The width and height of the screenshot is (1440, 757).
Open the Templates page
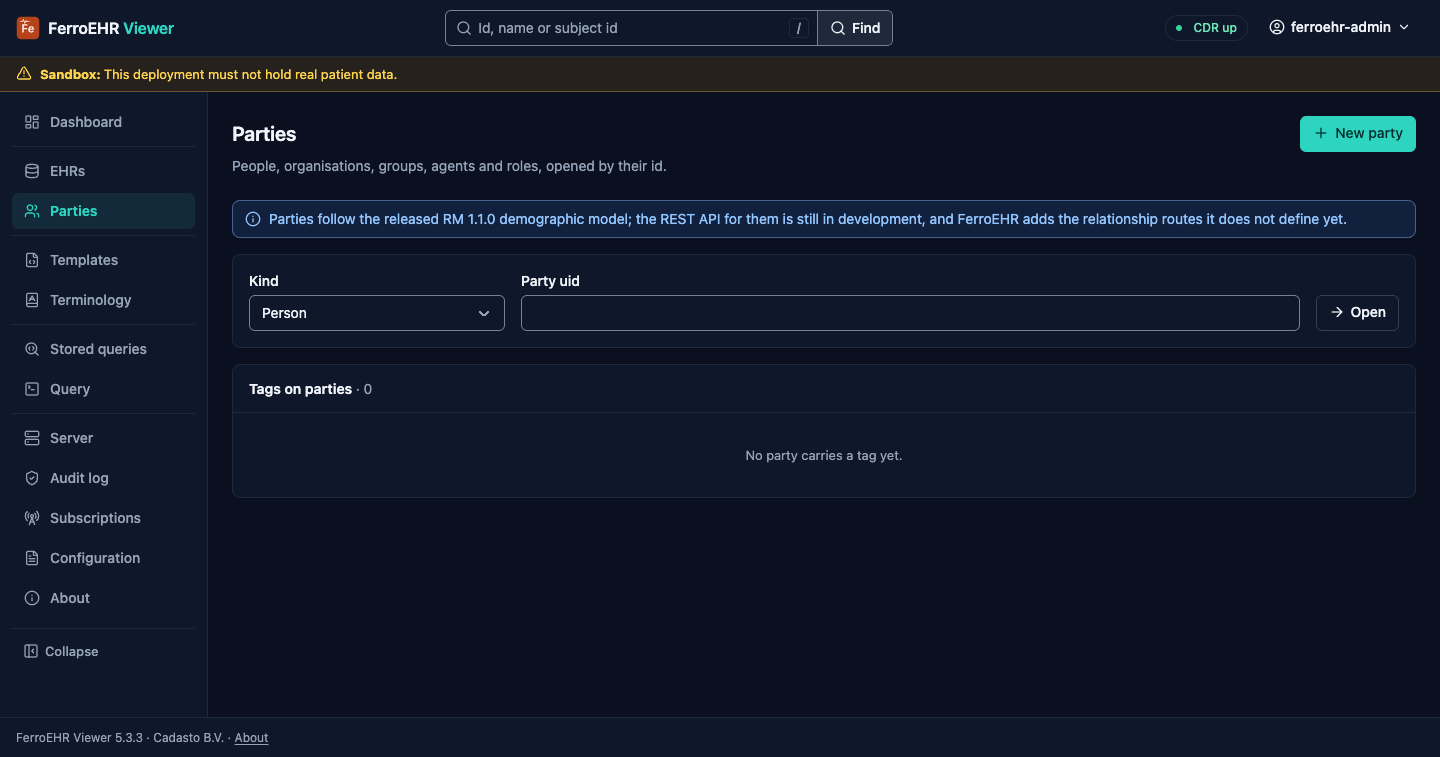103,260
